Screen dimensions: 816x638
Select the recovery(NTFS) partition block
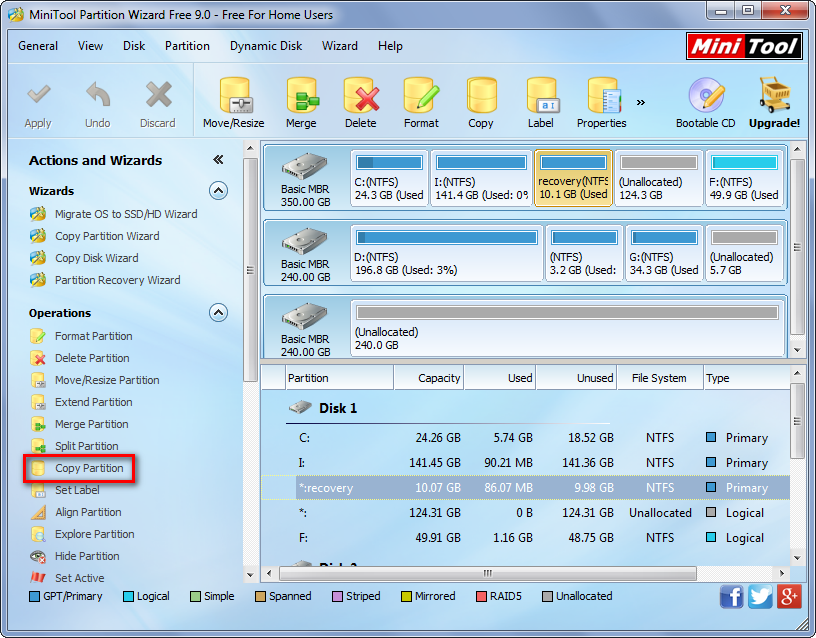[x=573, y=178]
